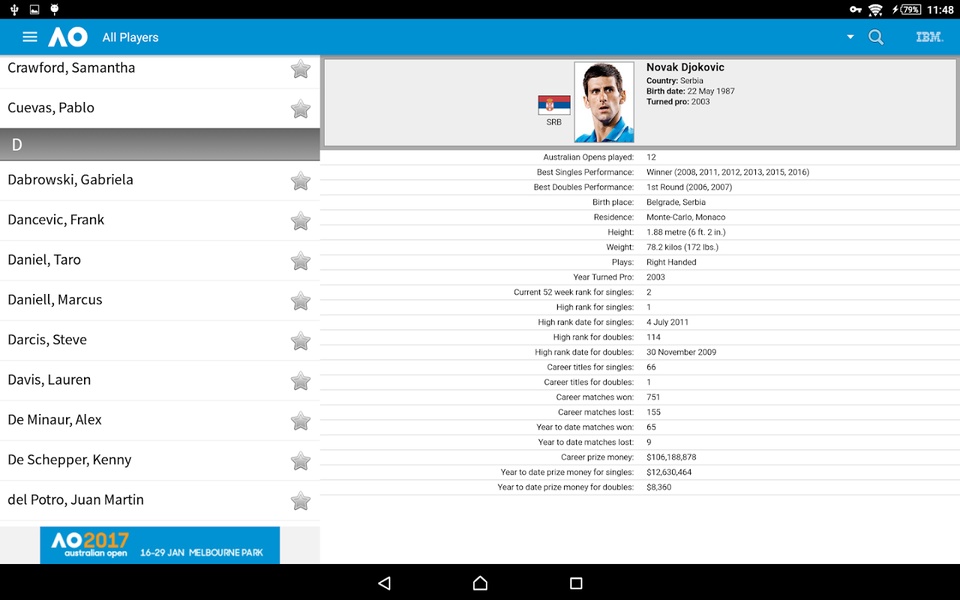Tap the Wi-Fi status icon
This screenshot has height=600, width=960.
coord(876,9)
